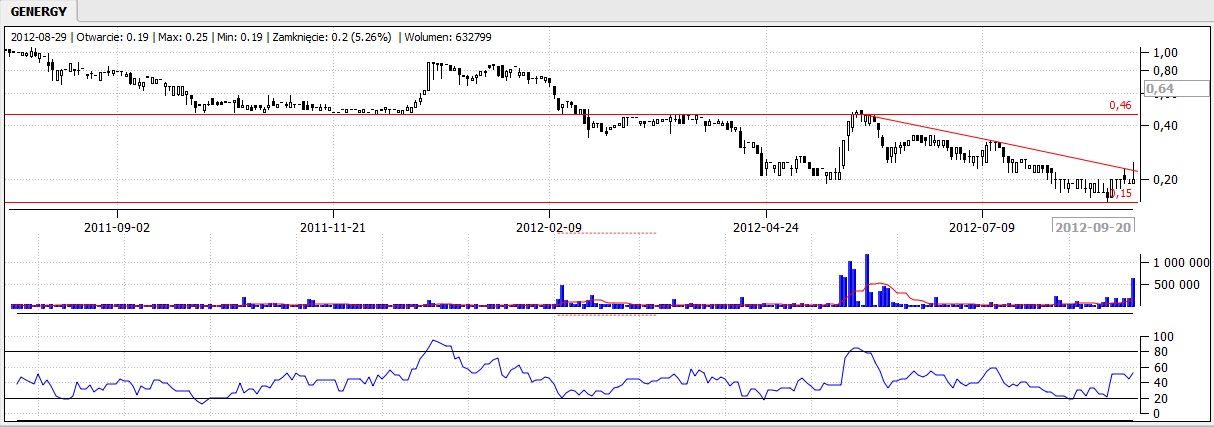The height and width of the screenshot is (427, 1214).
Task: Click the Wolumen: 632799 readout
Action: tap(447, 37)
